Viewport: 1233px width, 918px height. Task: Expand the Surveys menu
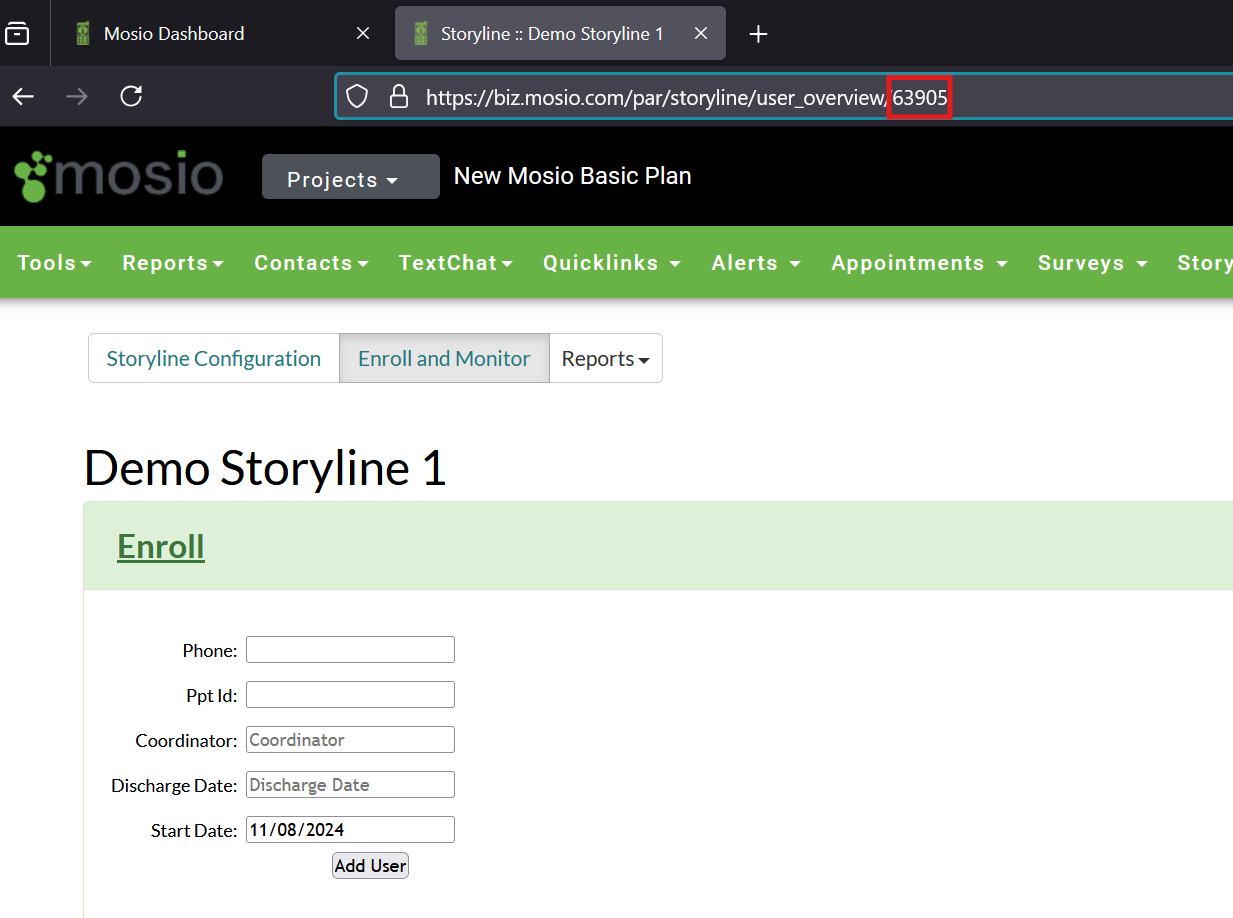tap(1093, 262)
